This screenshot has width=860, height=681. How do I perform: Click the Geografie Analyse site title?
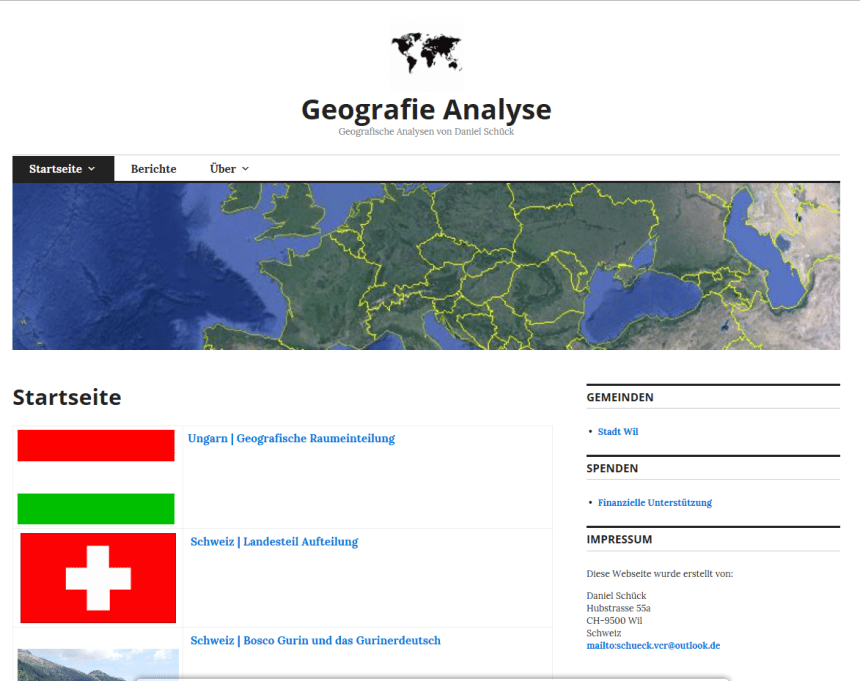[x=426, y=109]
